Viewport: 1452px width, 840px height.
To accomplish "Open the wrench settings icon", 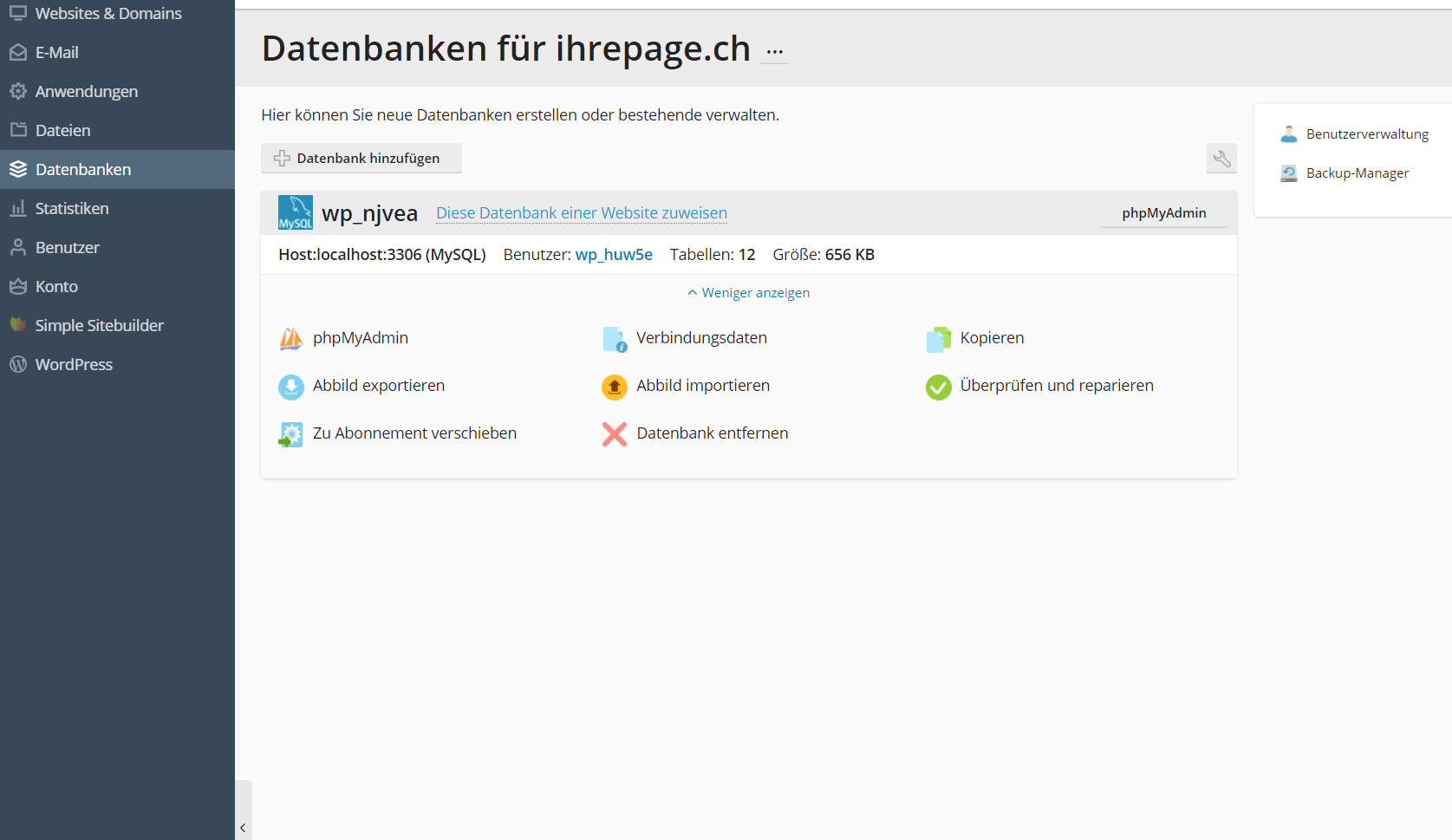I will 1221,159.
